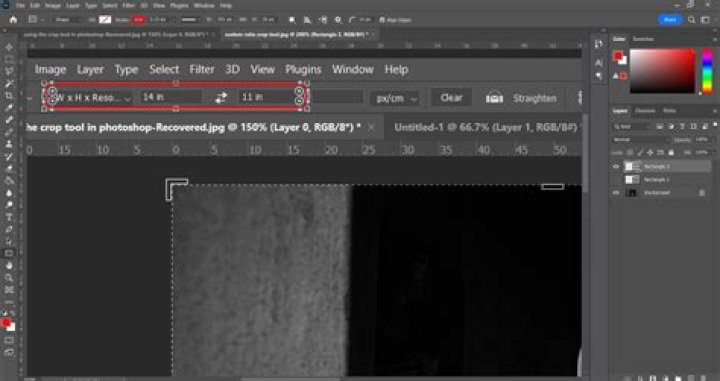This screenshot has height=381, width=720.
Task: Open the tool mode Shape dropdown
Action: (x=67, y=20)
